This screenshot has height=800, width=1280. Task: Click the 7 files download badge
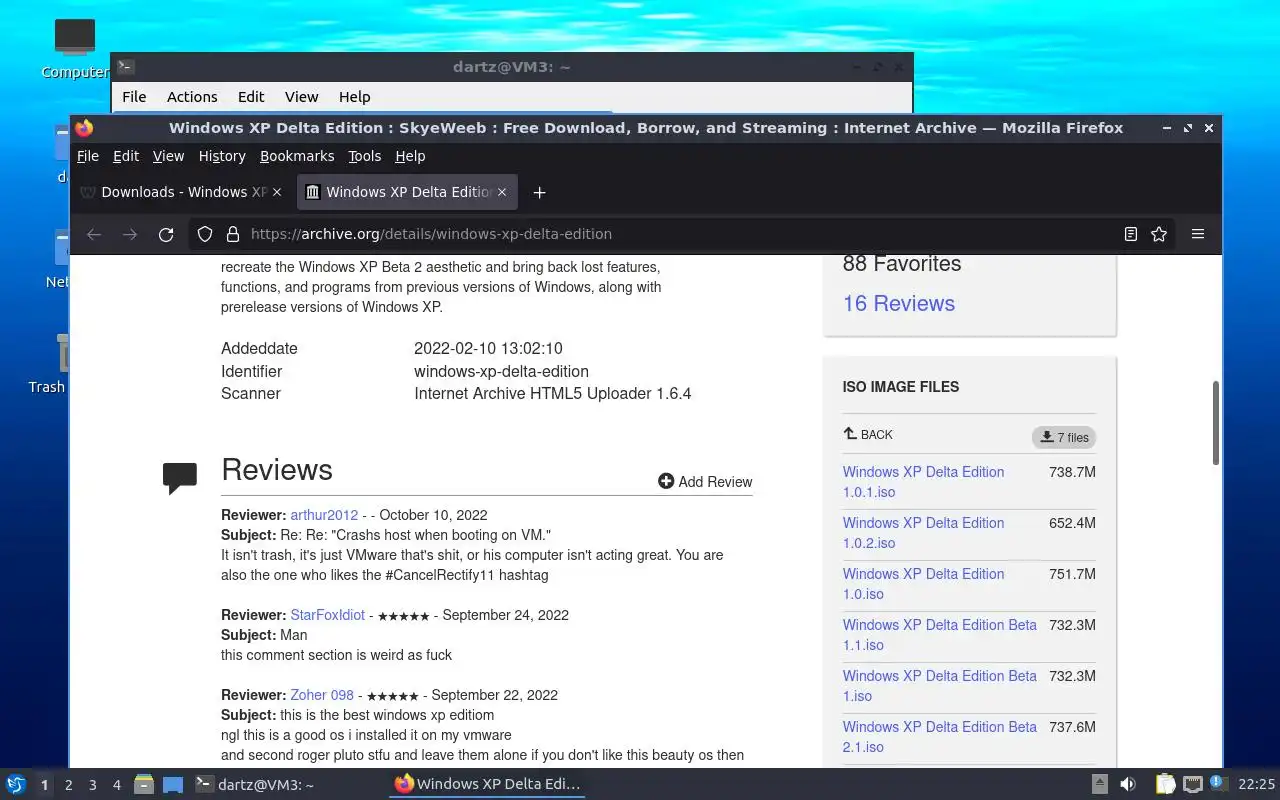point(1064,437)
